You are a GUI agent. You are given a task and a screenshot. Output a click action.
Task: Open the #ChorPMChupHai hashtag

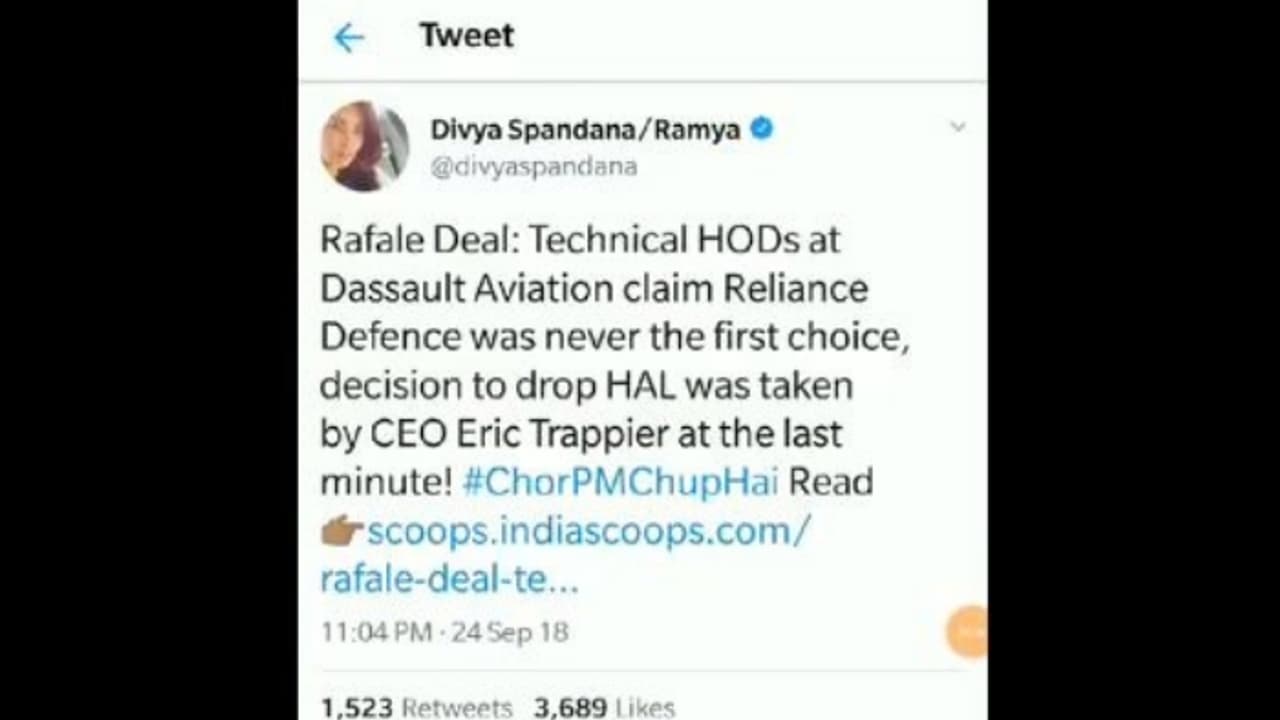(620, 482)
